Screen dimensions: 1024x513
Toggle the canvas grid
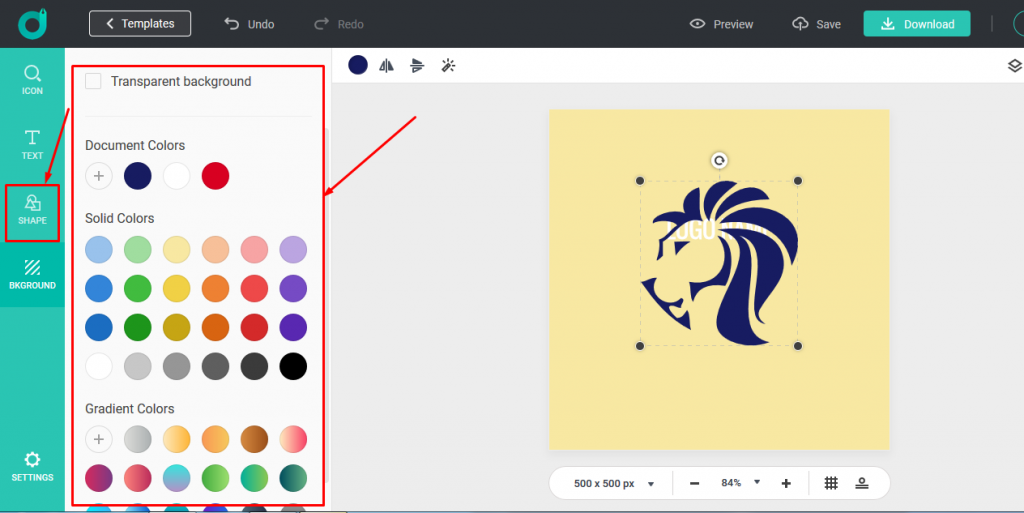[831, 484]
